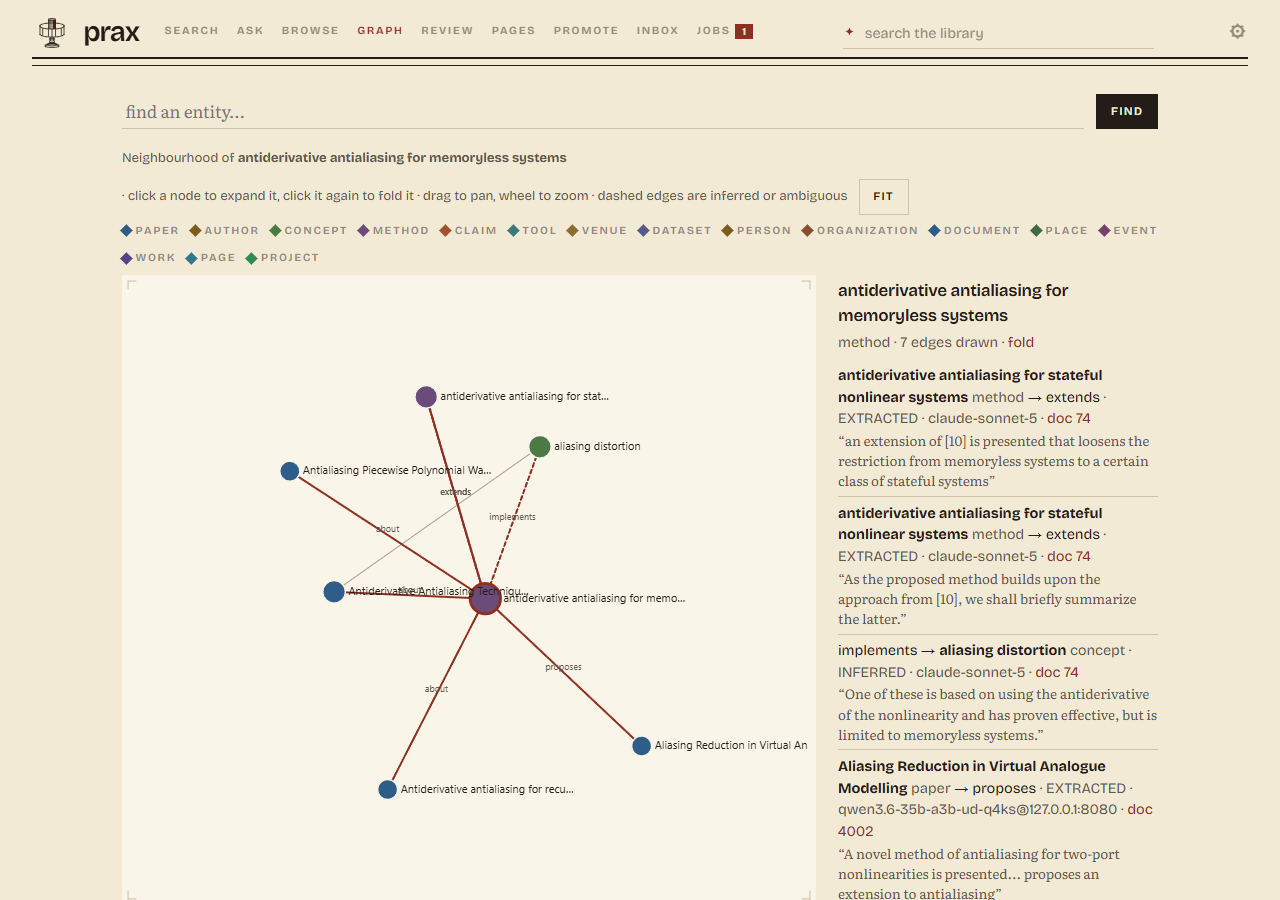The height and width of the screenshot is (900, 1280).
Task: Open the INBOX nav item
Action: pyautogui.click(x=657, y=31)
